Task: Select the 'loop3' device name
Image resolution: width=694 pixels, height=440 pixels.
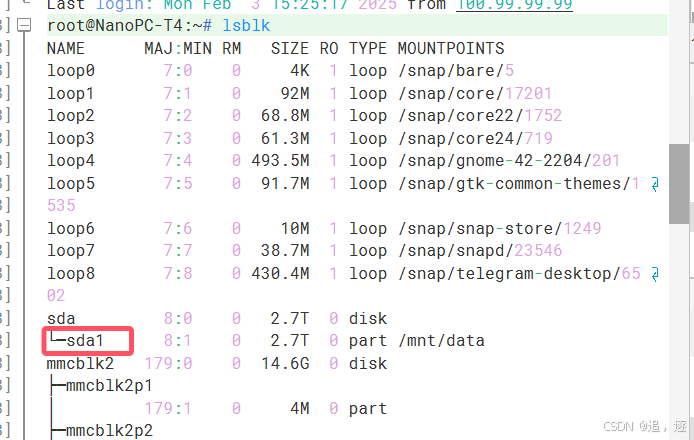Action: pos(71,139)
